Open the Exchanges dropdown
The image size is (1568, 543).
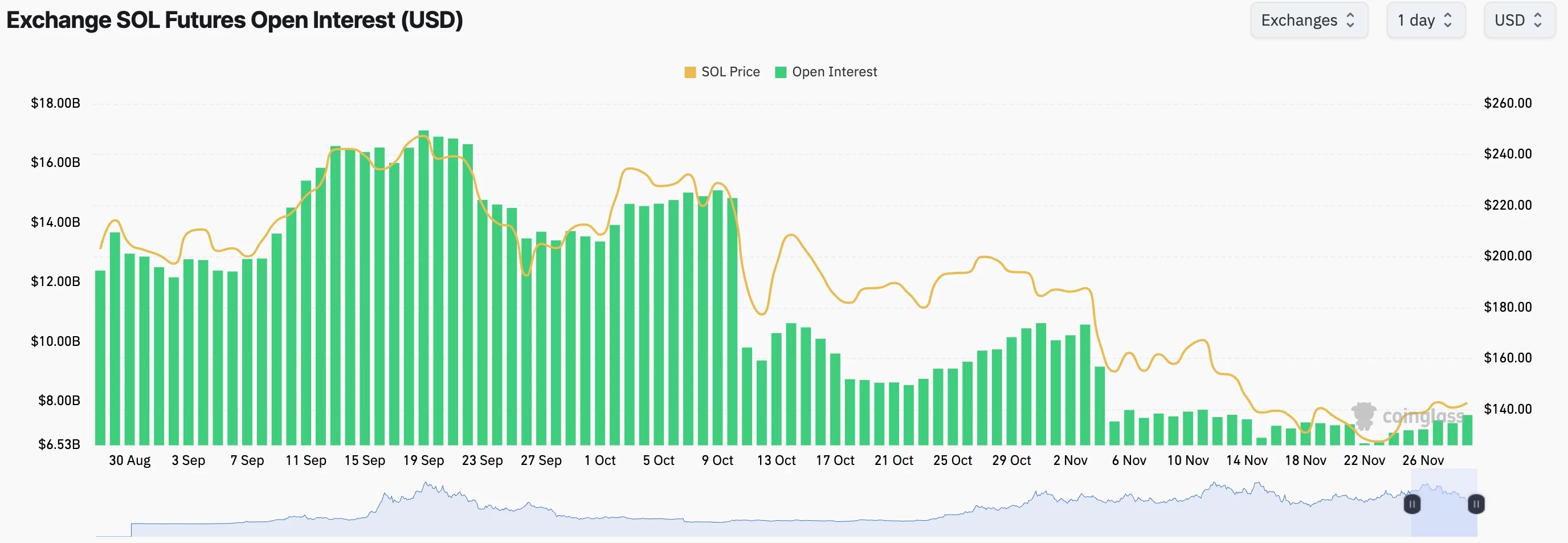[1309, 19]
